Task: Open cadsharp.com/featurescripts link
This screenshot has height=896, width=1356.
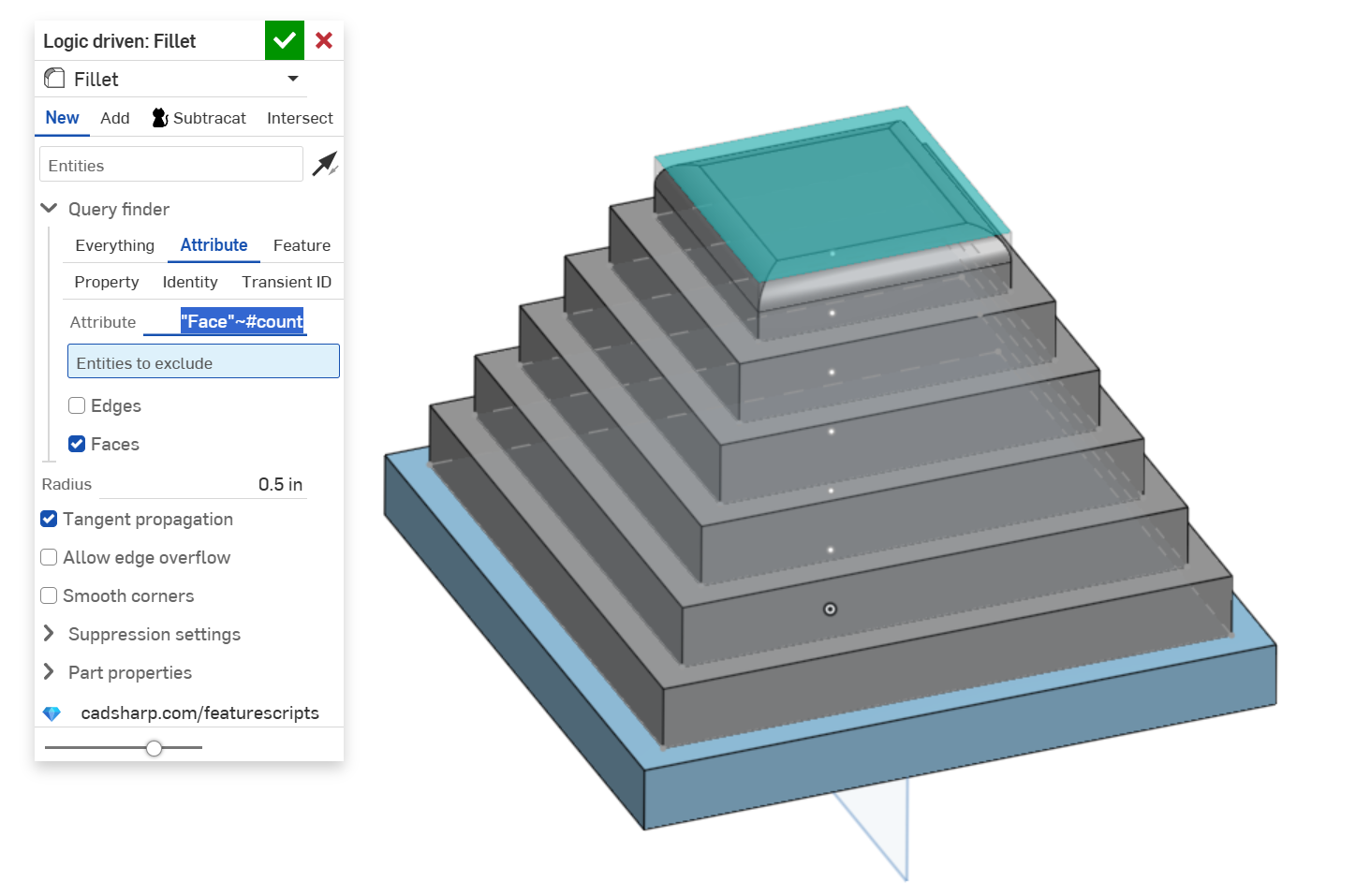Action: [x=199, y=712]
